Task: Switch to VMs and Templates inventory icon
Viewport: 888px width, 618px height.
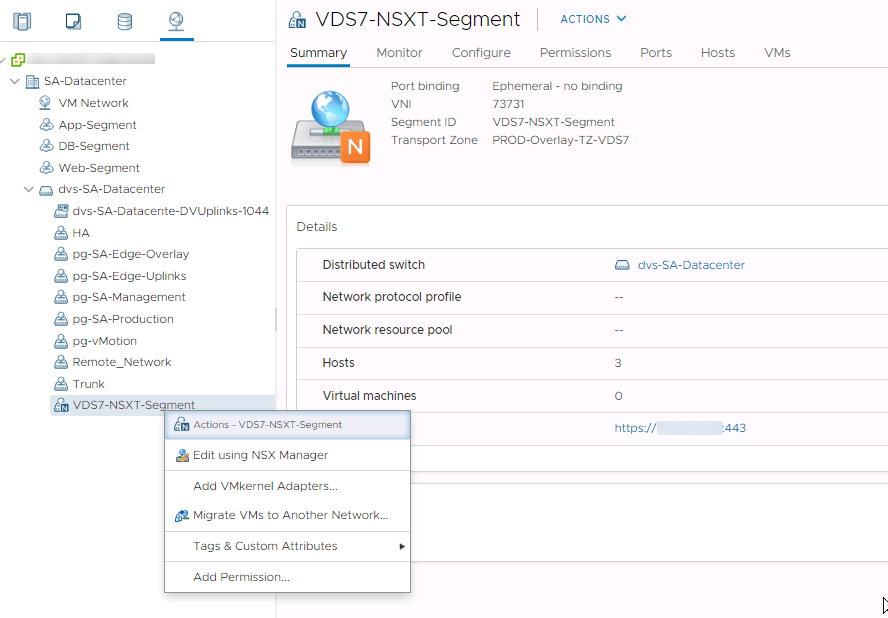Action: click(x=73, y=21)
